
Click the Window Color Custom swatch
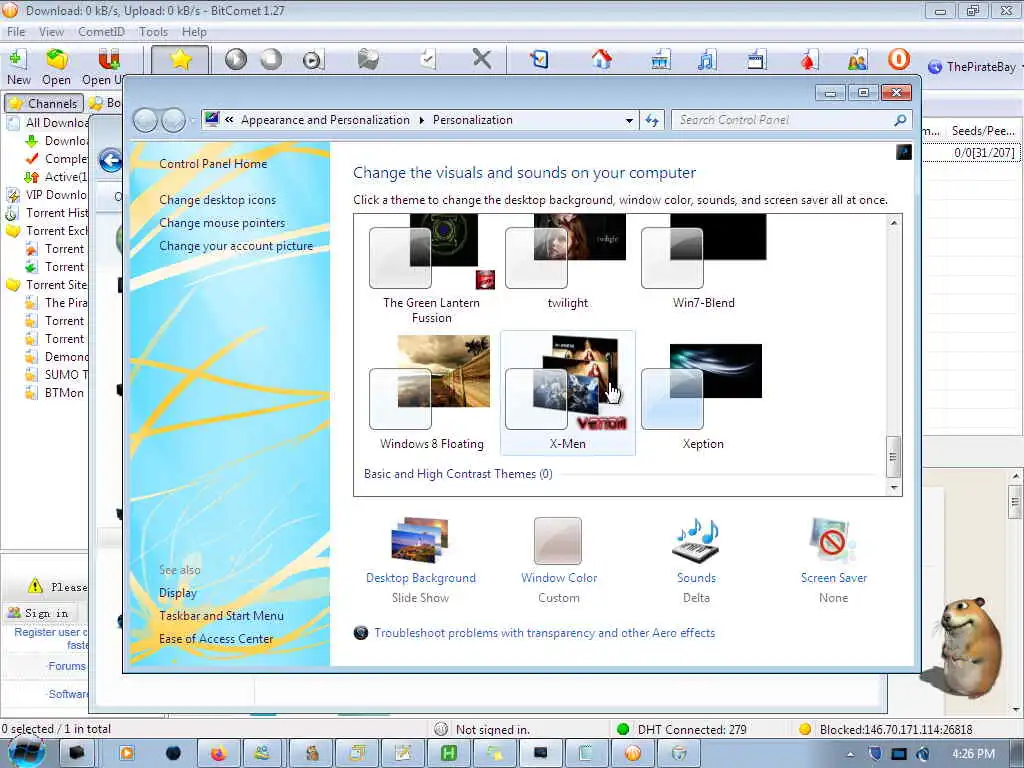558,541
